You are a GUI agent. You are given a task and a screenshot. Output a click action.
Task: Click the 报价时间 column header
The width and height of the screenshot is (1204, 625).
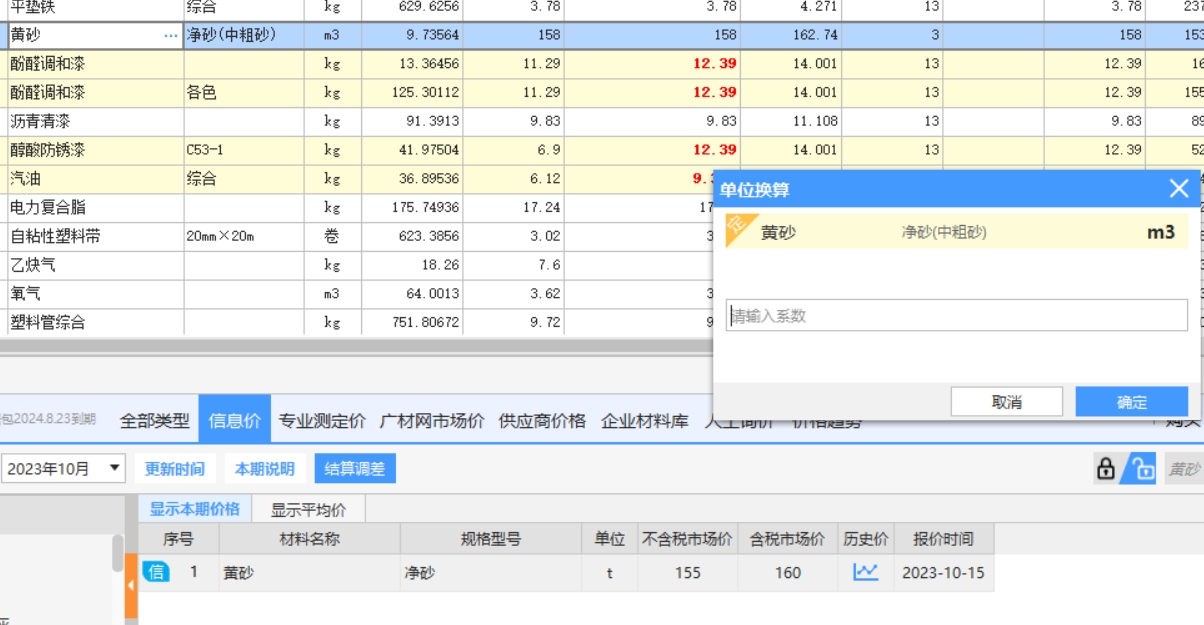[x=943, y=539]
